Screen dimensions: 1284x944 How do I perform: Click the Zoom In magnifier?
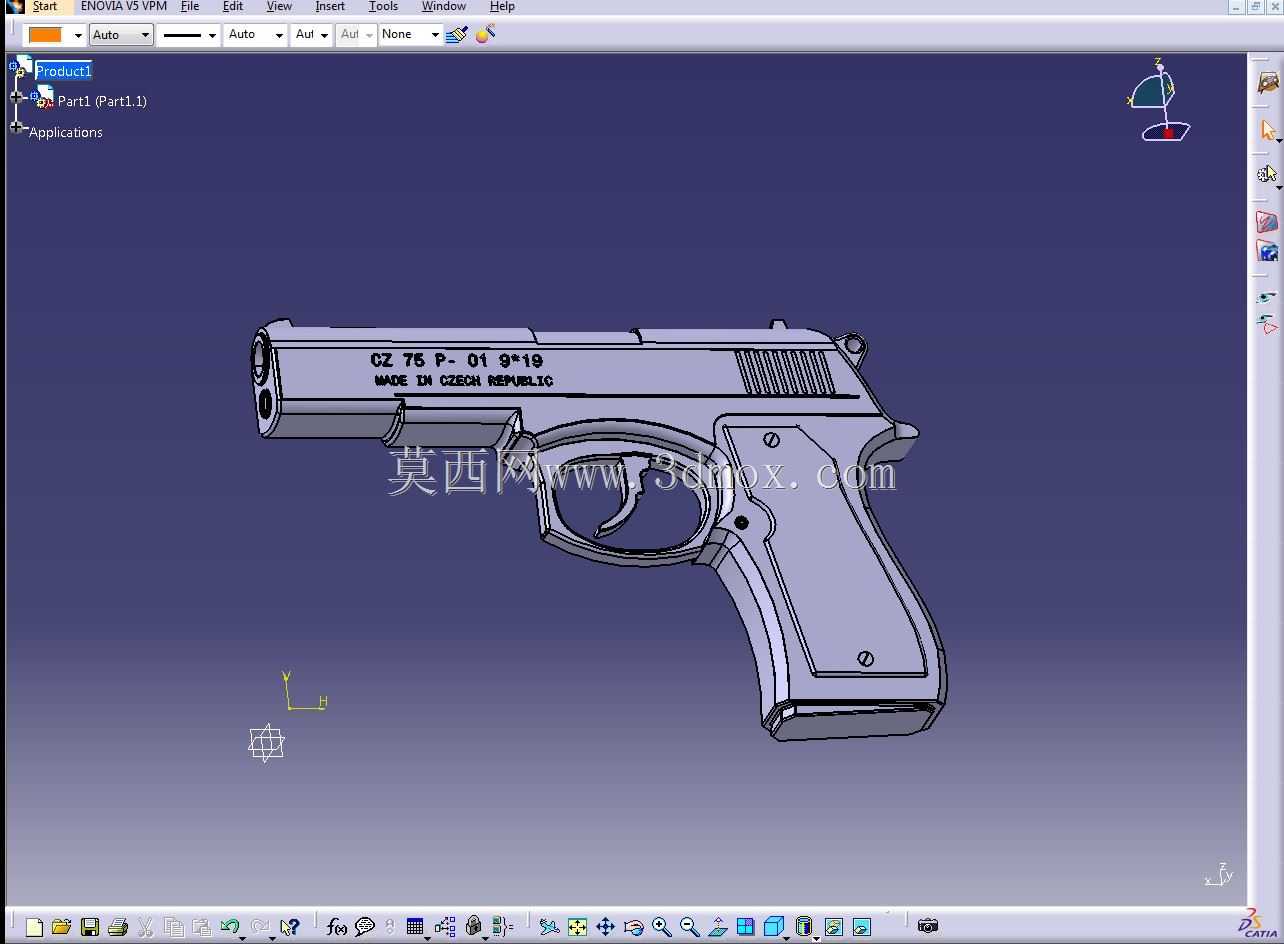(661, 927)
